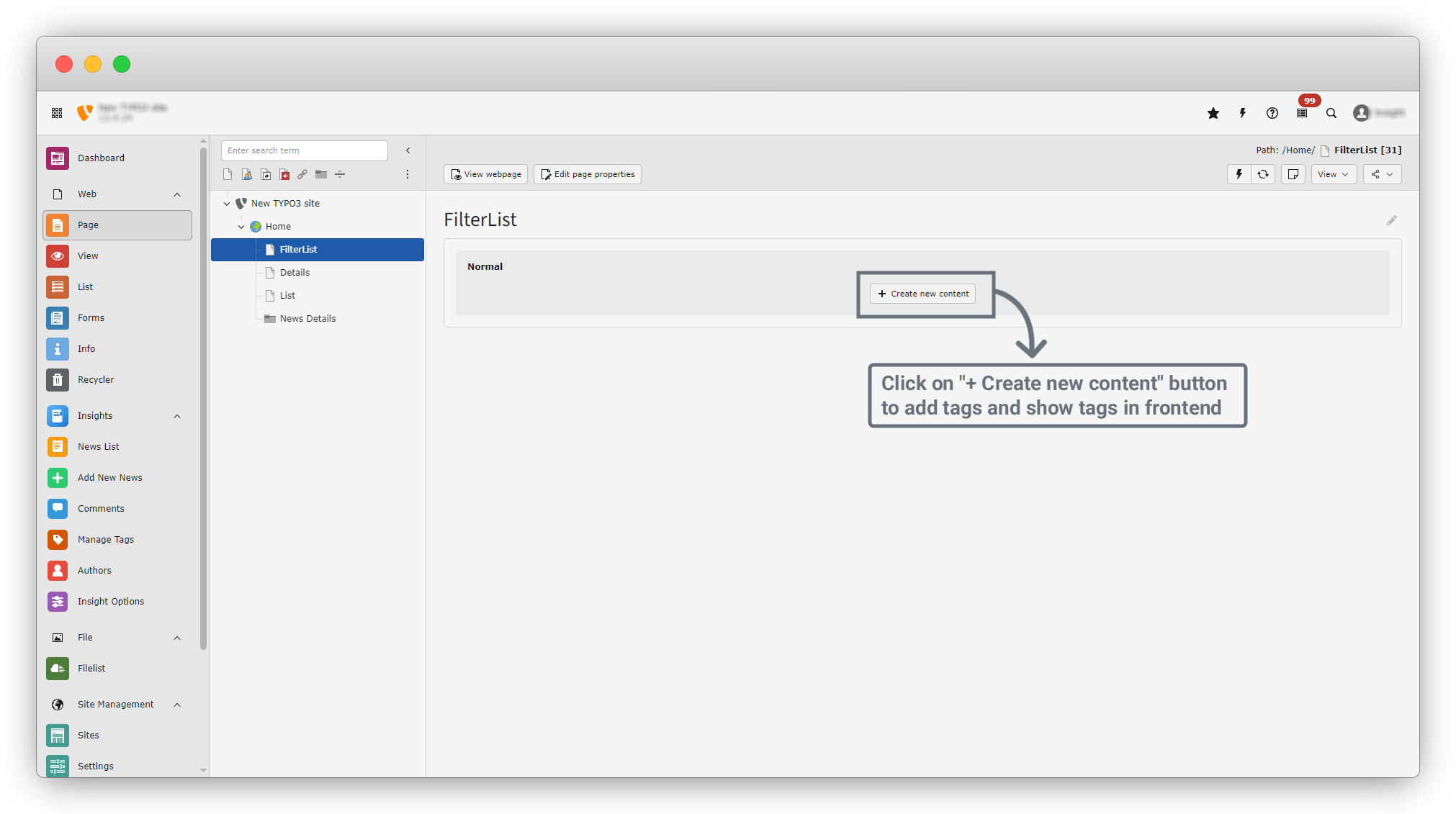Click the page tree search field

304,150
